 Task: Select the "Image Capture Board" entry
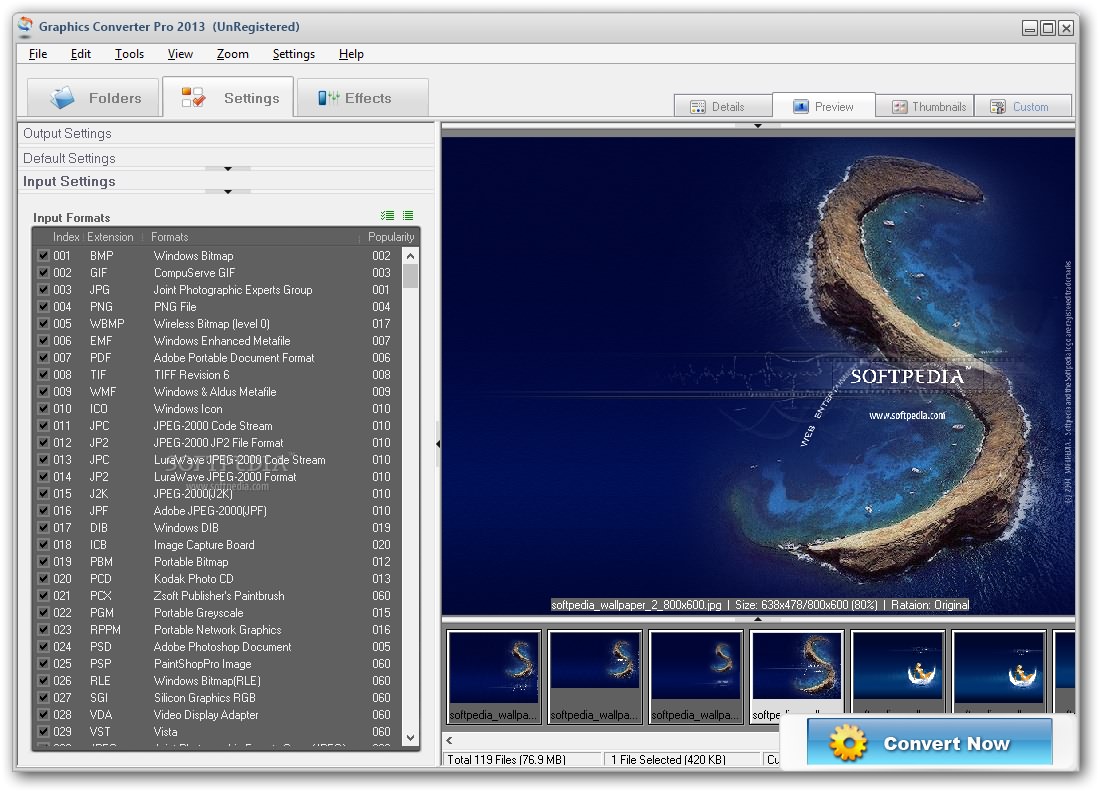click(204, 545)
